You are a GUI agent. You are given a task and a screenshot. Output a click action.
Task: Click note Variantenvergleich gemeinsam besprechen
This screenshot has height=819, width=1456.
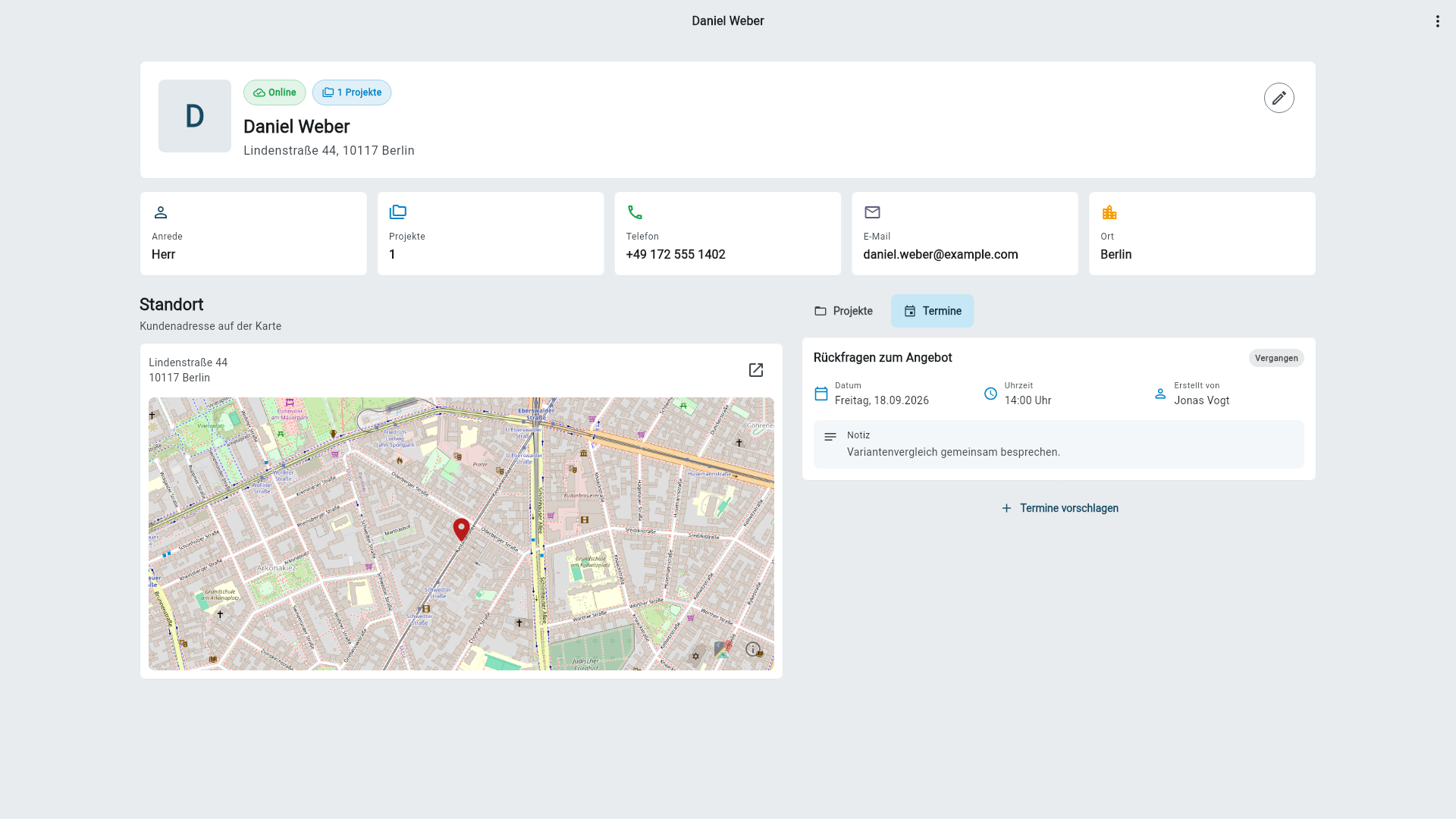point(953,452)
